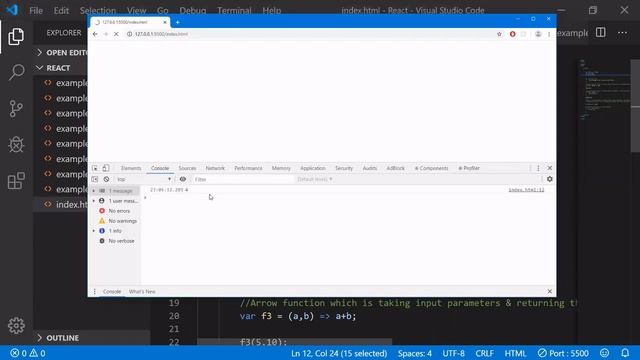Open the File menu in VS Code
Viewport: 640px width, 360px height.
[36, 10]
